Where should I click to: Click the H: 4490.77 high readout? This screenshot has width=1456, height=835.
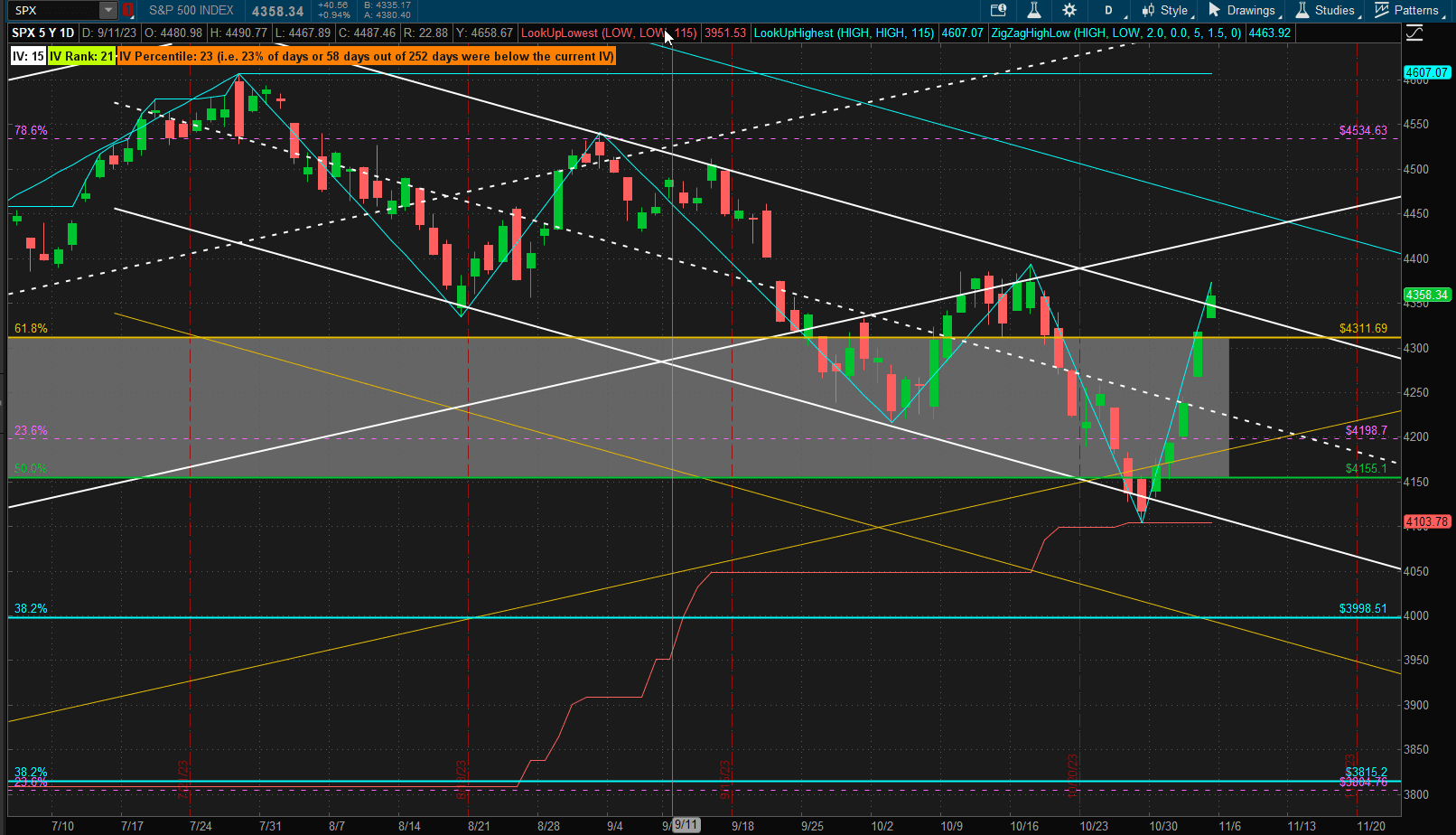[239, 33]
